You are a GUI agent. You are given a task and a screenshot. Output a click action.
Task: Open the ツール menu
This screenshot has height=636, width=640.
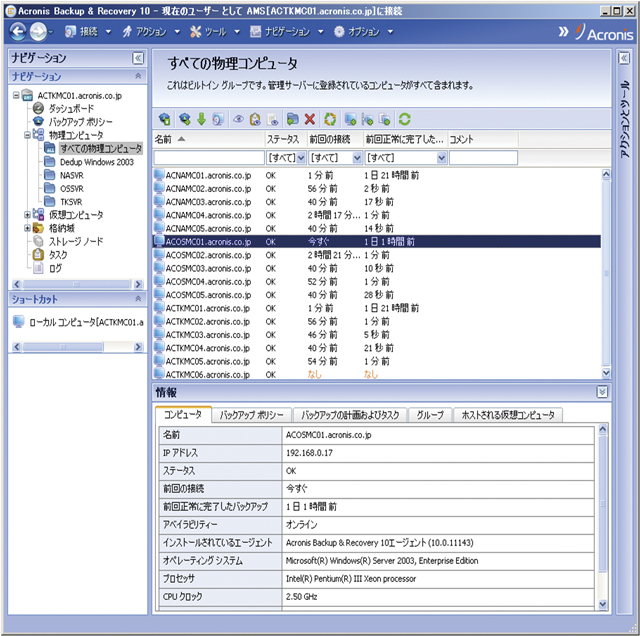tap(215, 32)
